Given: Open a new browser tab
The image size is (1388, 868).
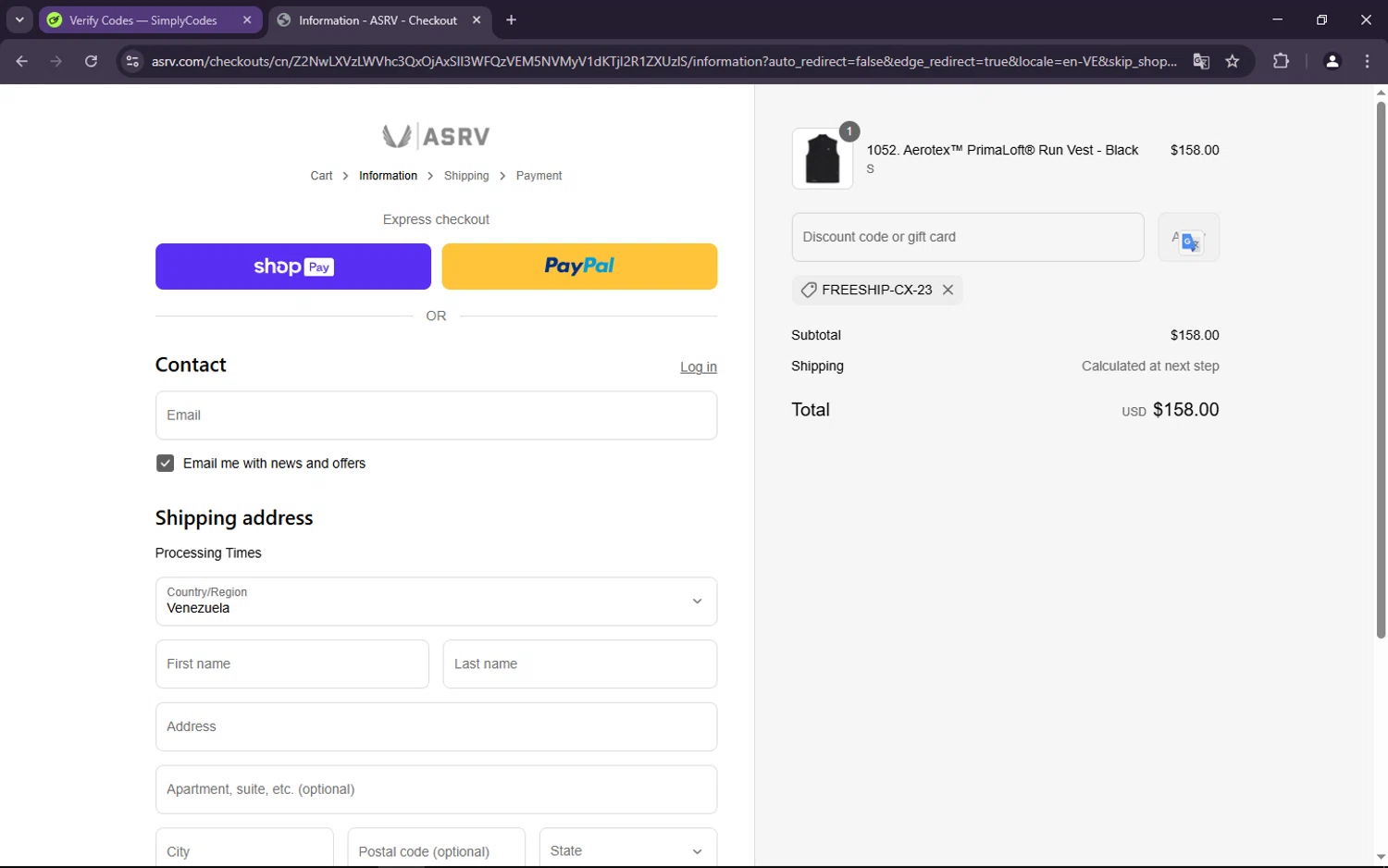Looking at the screenshot, I should (511, 19).
